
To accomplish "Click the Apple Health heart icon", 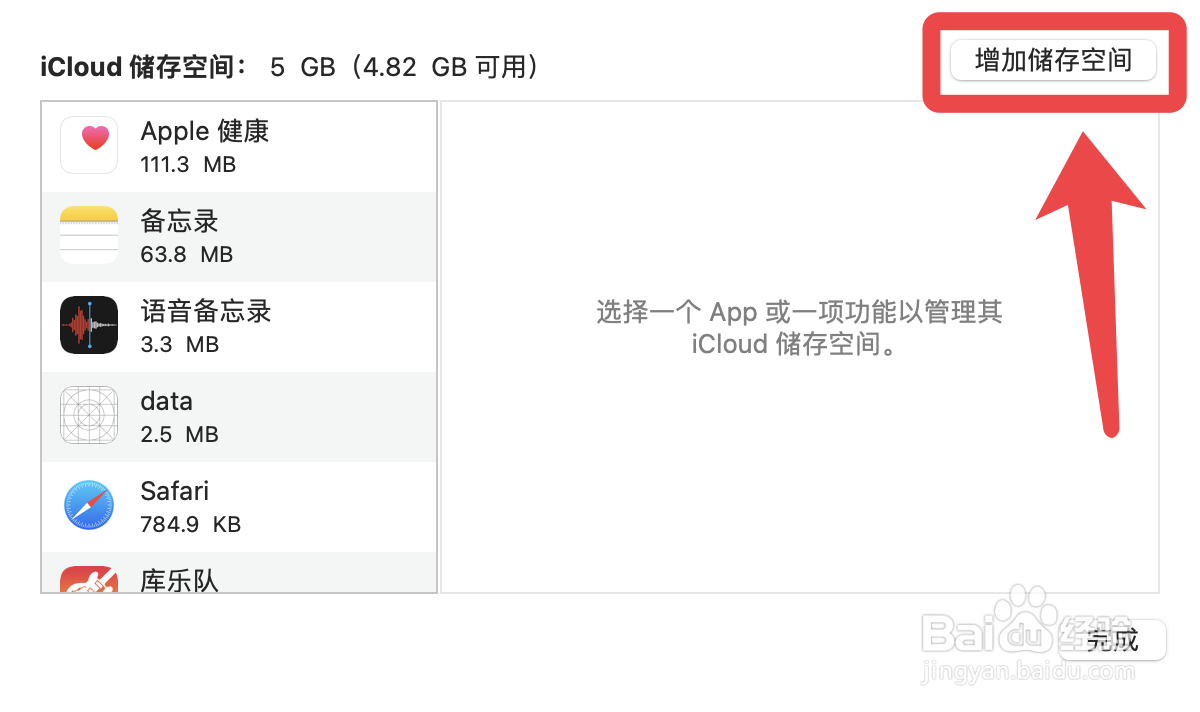I will tap(89, 145).
